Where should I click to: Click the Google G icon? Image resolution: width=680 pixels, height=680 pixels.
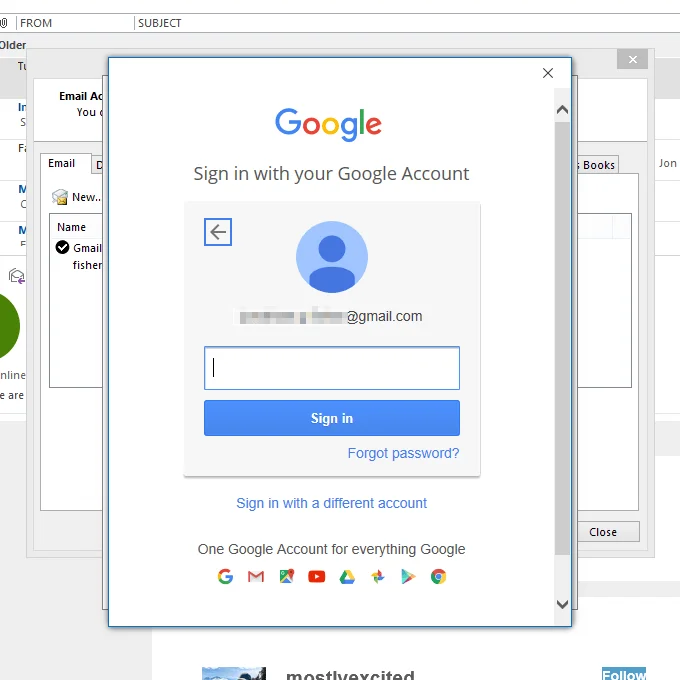point(225,576)
